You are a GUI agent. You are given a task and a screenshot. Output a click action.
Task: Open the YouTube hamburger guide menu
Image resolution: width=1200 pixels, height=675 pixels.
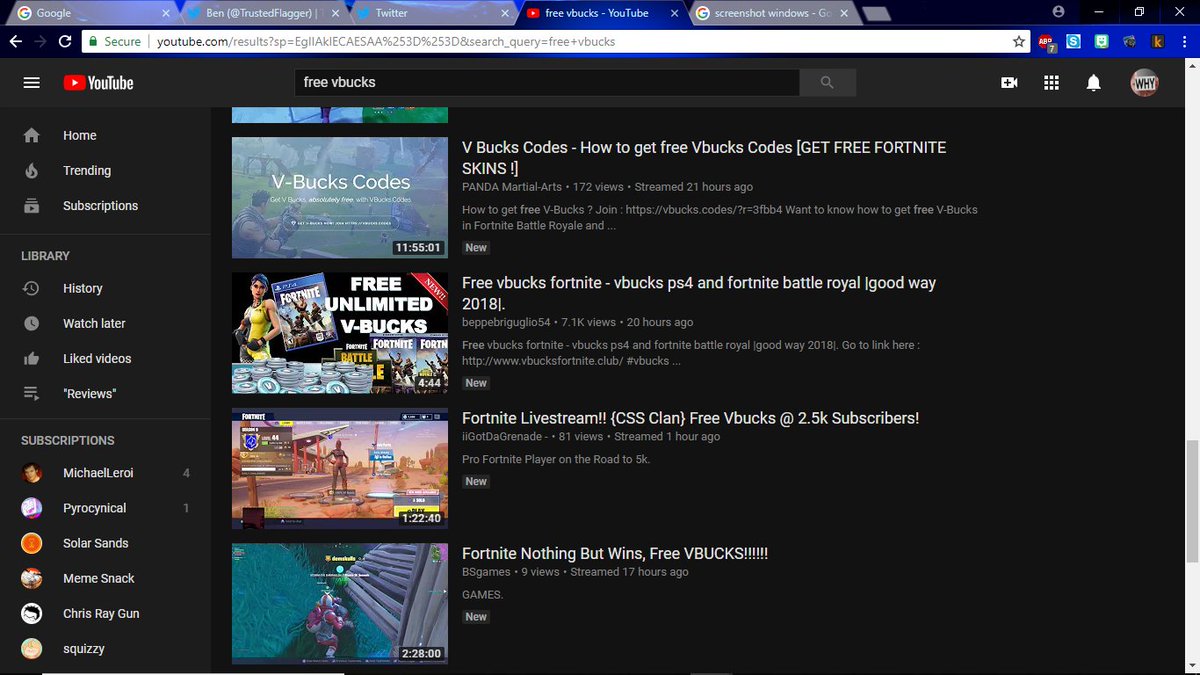pyautogui.click(x=31, y=83)
